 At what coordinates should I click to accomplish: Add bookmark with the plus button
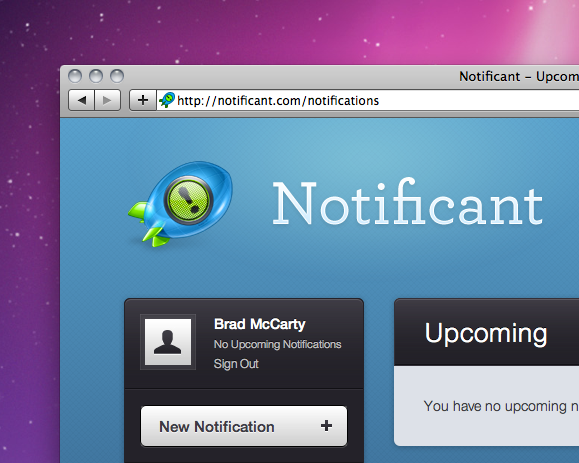[143, 100]
